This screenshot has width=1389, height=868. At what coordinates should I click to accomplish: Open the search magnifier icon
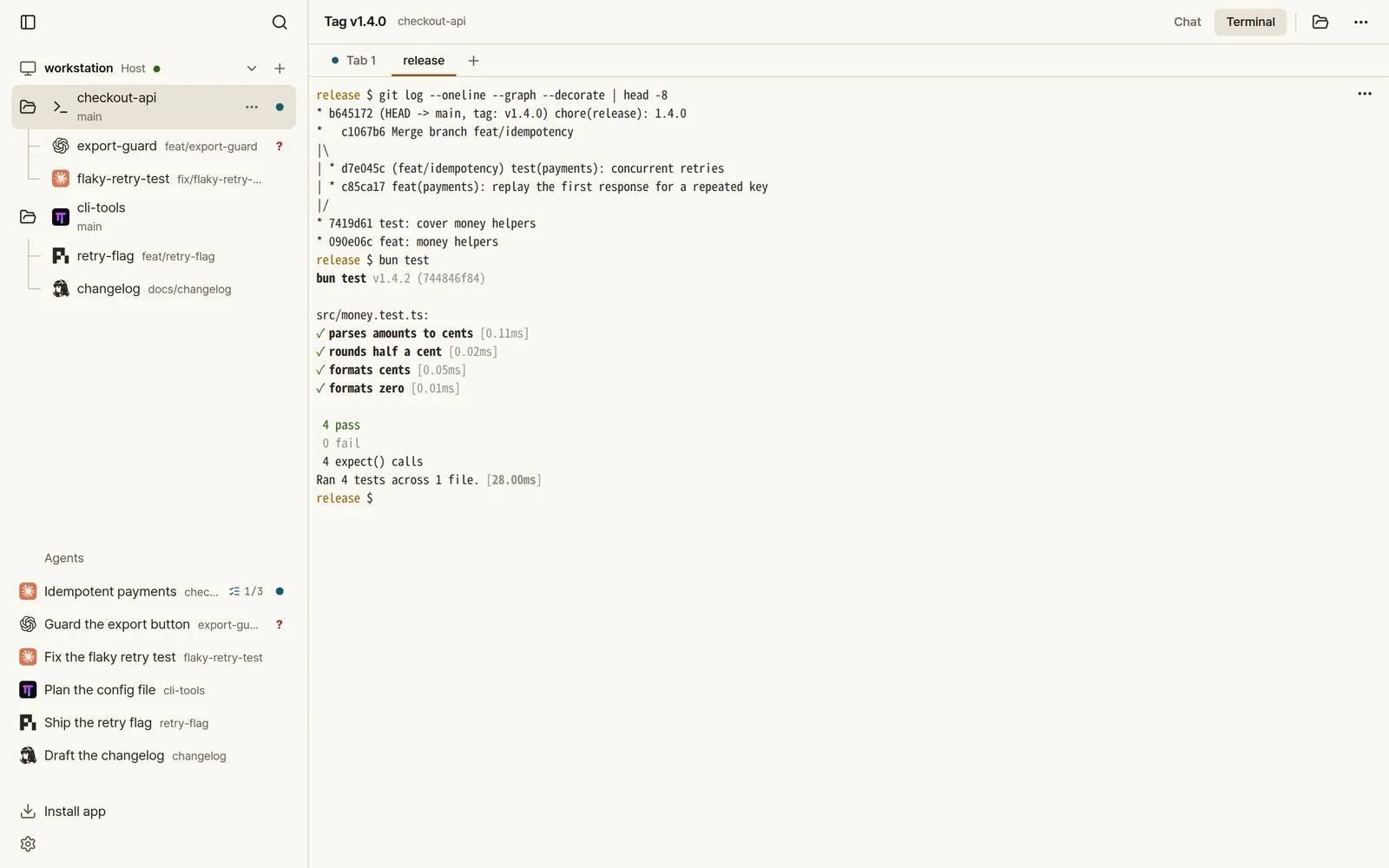280,22
